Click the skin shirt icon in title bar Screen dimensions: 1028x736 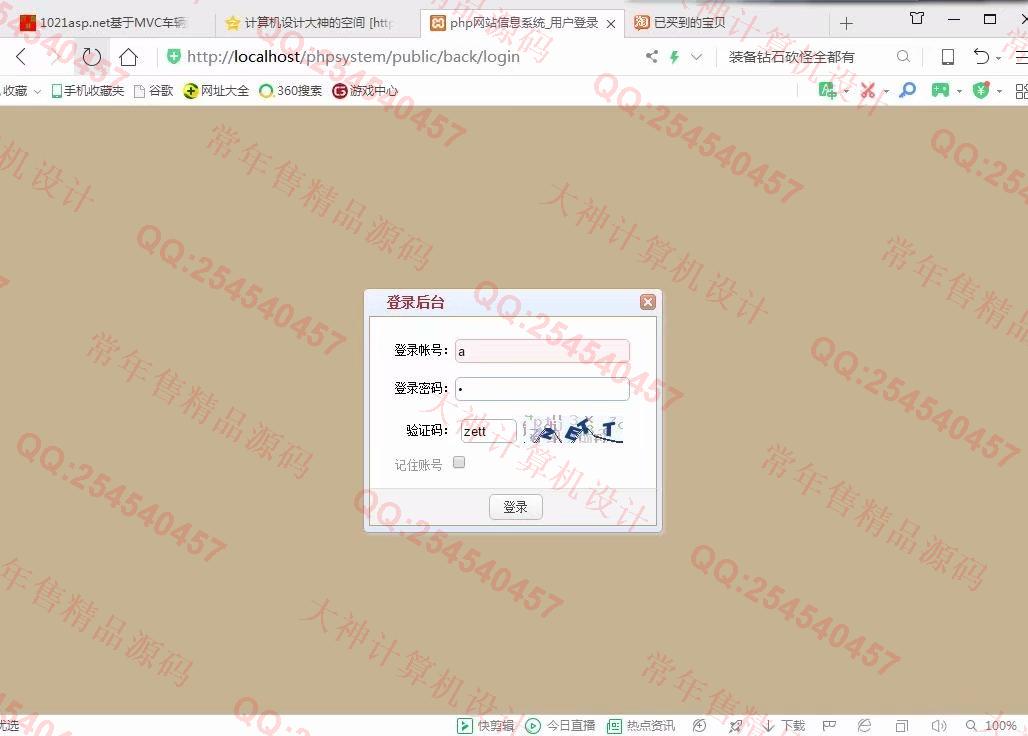point(917,19)
